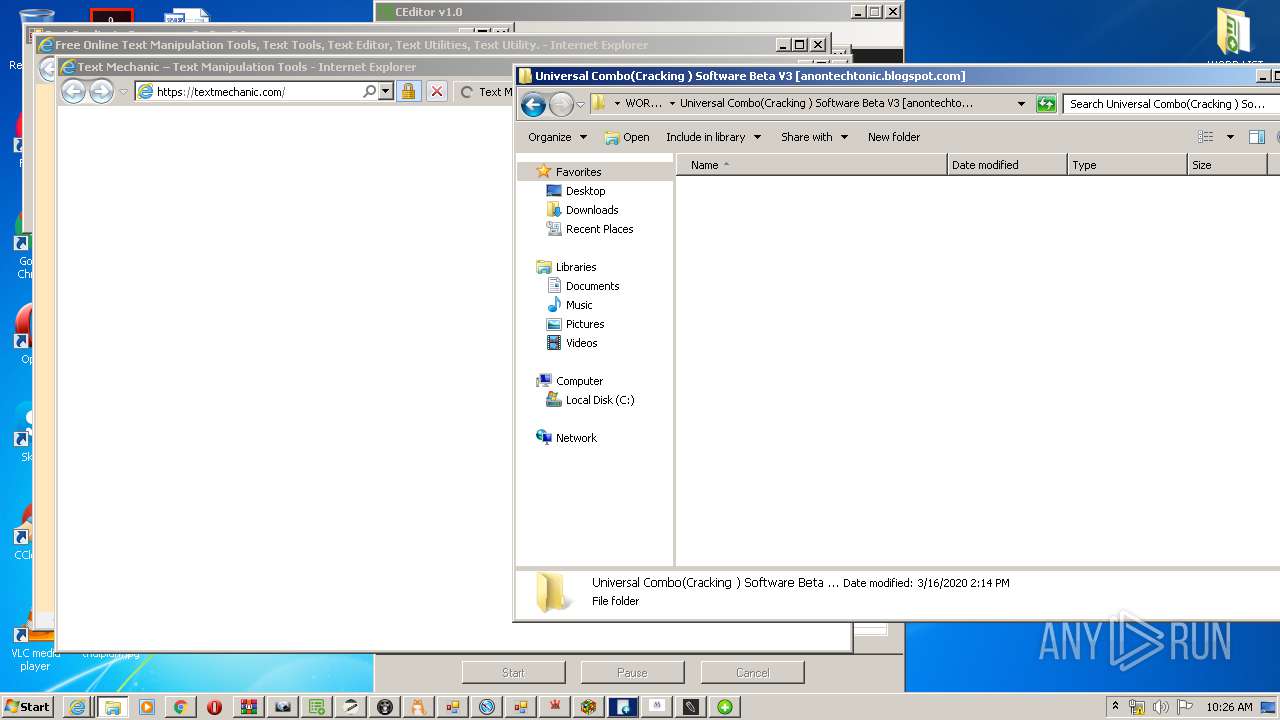Open the Organize dropdown menu

557,137
